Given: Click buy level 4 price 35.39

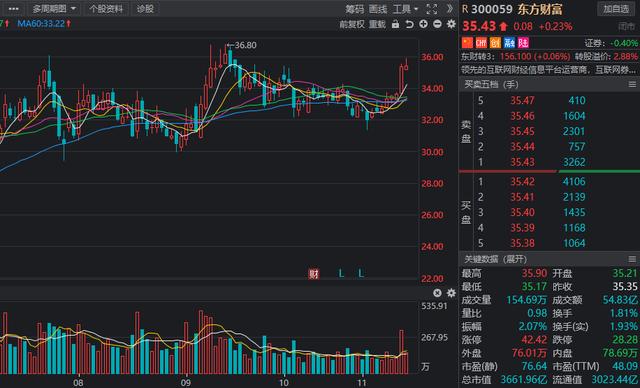Looking at the screenshot, I should 522,228.
